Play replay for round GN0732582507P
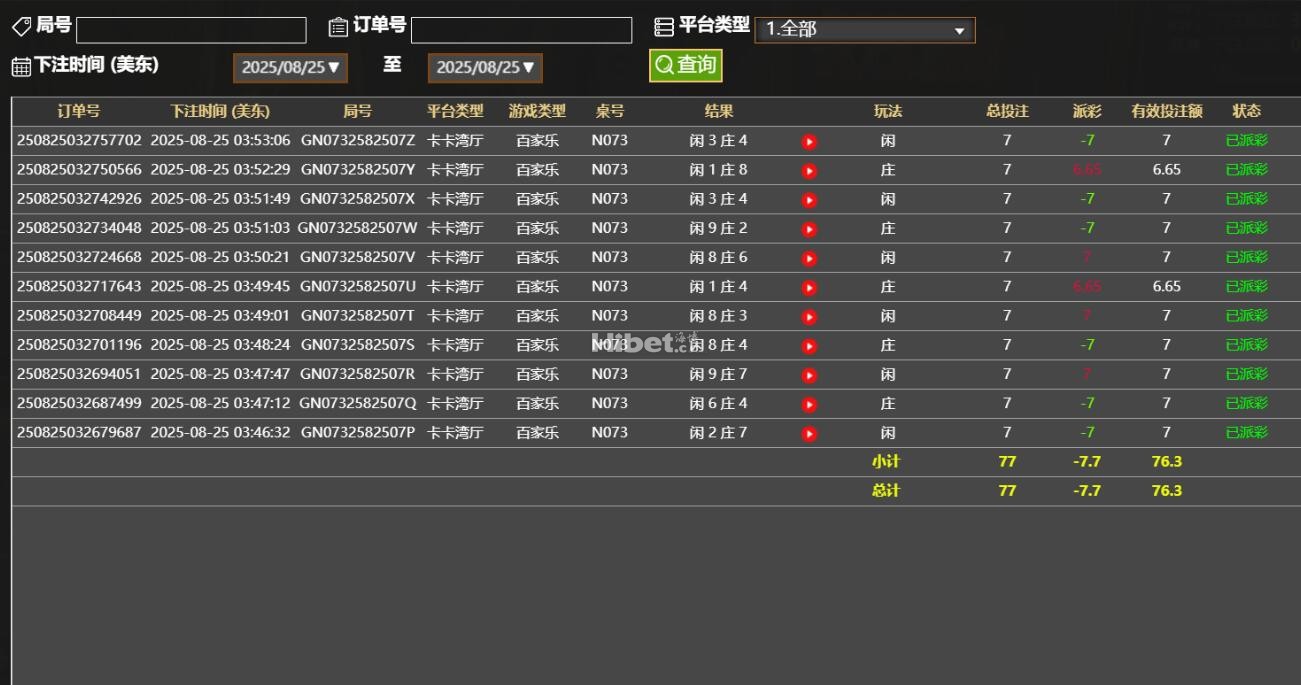The height and width of the screenshot is (685, 1301). point(809,434)
